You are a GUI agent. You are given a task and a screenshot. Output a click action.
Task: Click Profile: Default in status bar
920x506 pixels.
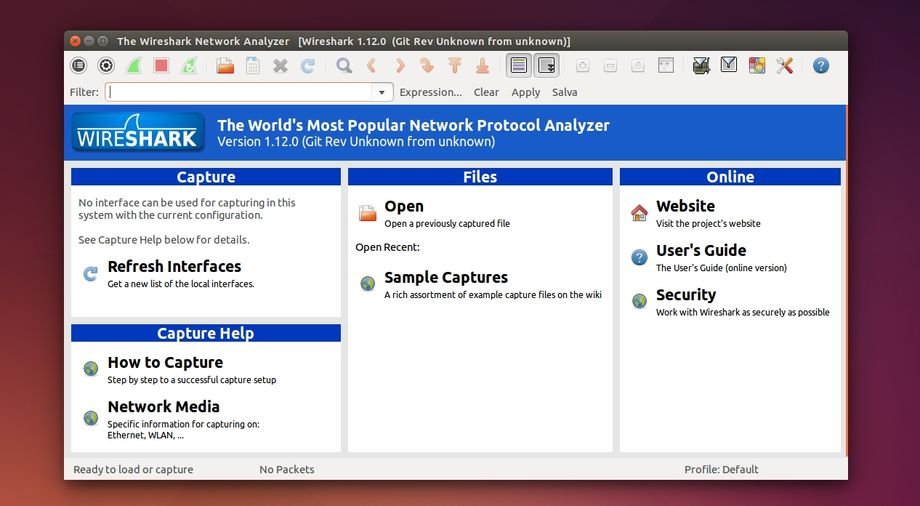tap(721, 469)
